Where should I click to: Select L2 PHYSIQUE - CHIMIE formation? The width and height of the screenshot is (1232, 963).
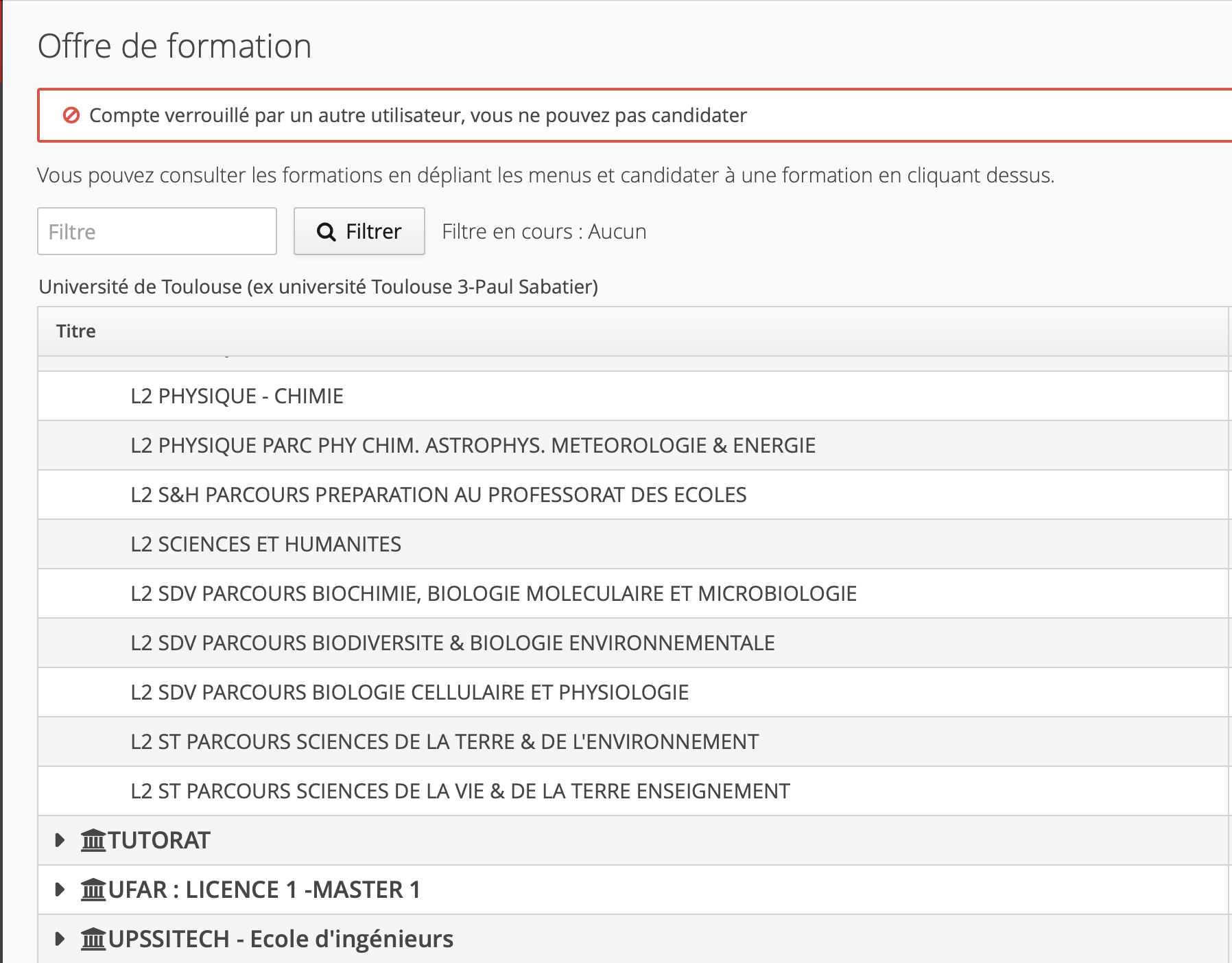click(237, 396)
